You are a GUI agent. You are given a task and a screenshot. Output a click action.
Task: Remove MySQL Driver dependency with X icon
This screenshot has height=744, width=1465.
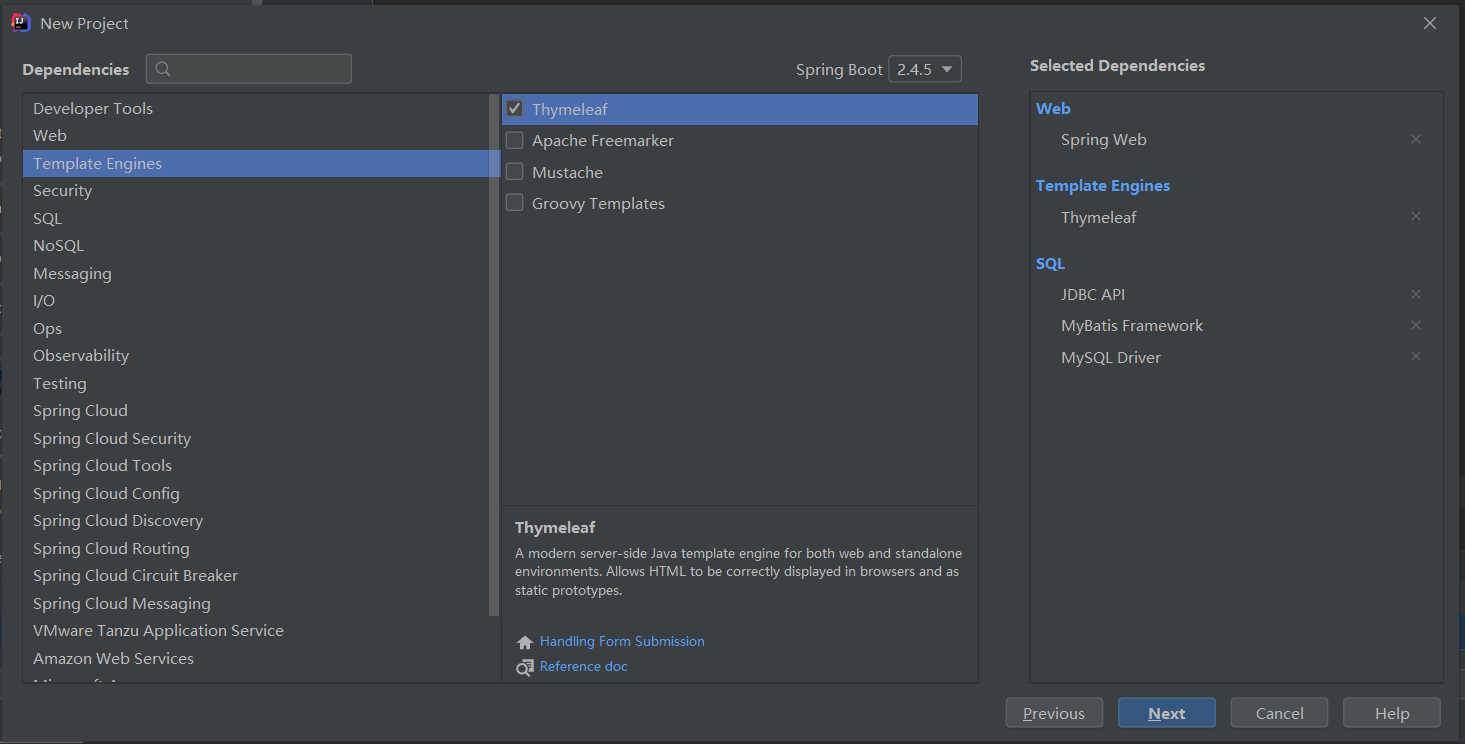pos(1416,356)
